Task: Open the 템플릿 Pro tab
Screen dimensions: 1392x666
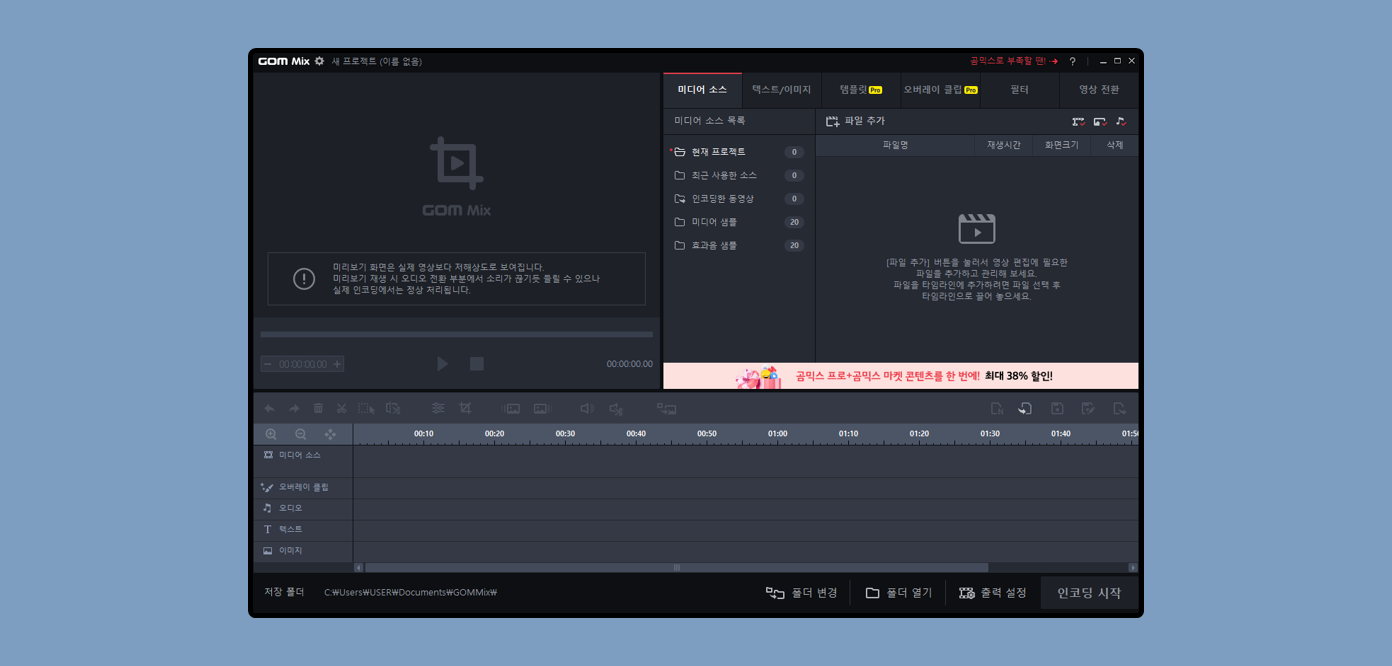Action: click(x=861, y=90)
